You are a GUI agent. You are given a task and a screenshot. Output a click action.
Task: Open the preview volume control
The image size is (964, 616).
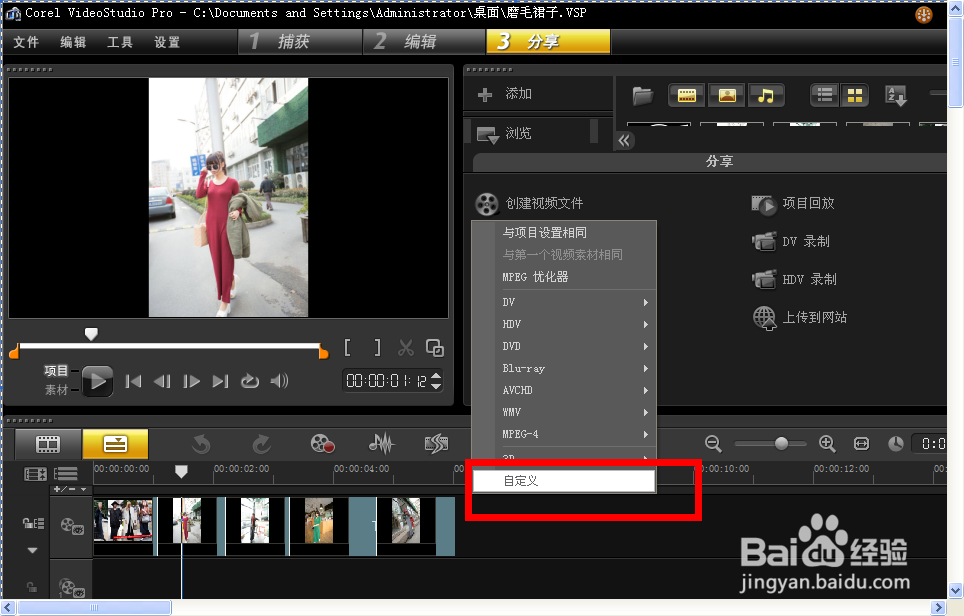279,381
